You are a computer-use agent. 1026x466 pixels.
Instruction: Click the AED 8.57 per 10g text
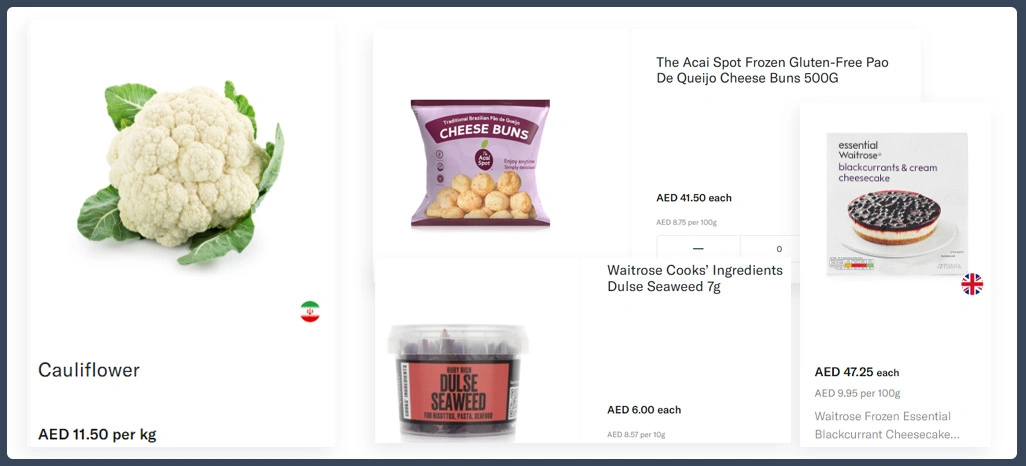(x=636, y=435)
